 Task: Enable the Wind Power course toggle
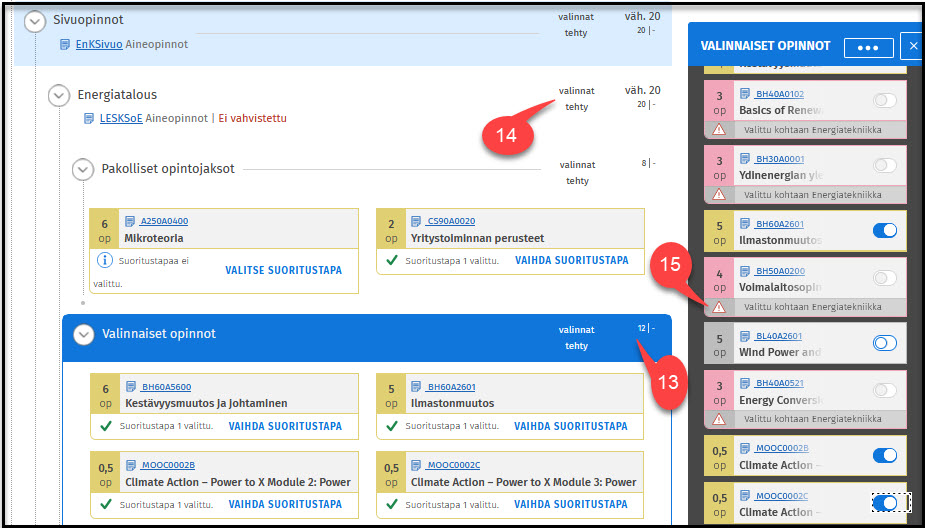click(x=884, y=343)
